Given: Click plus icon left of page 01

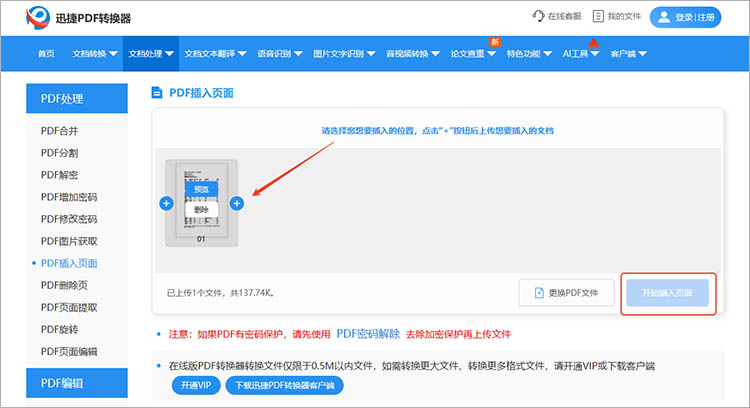Looking at the screenshot, I should coord(166,203).
